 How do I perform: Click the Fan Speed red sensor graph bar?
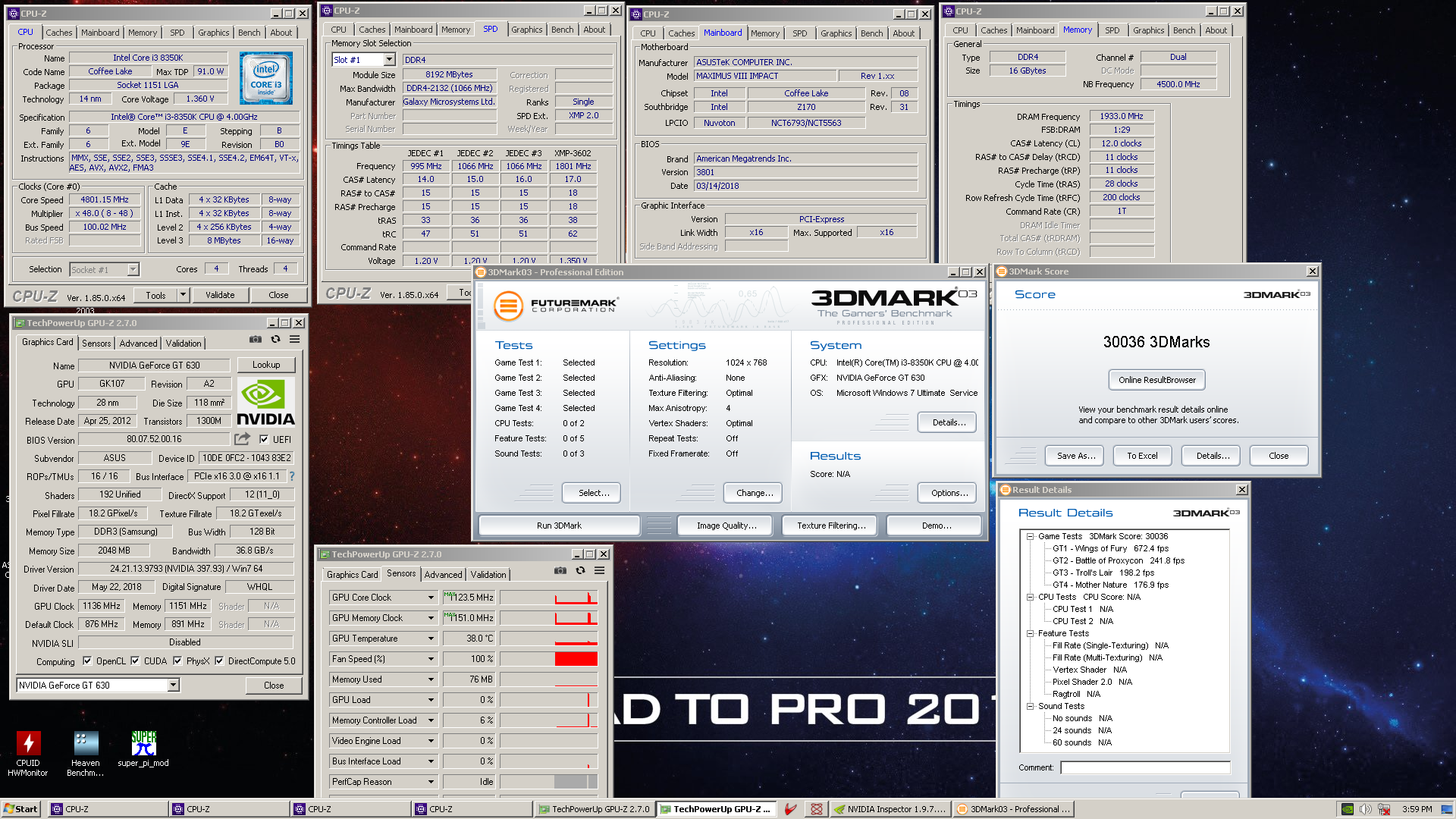pos(576,659)
